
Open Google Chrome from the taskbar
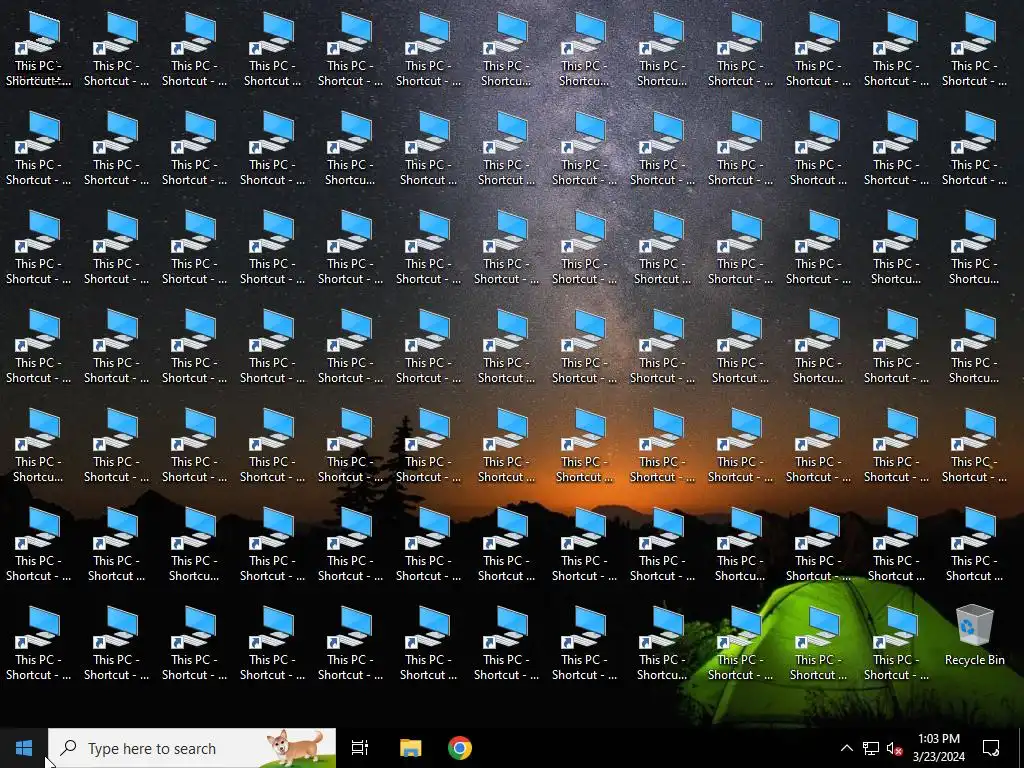click(460, 748)
